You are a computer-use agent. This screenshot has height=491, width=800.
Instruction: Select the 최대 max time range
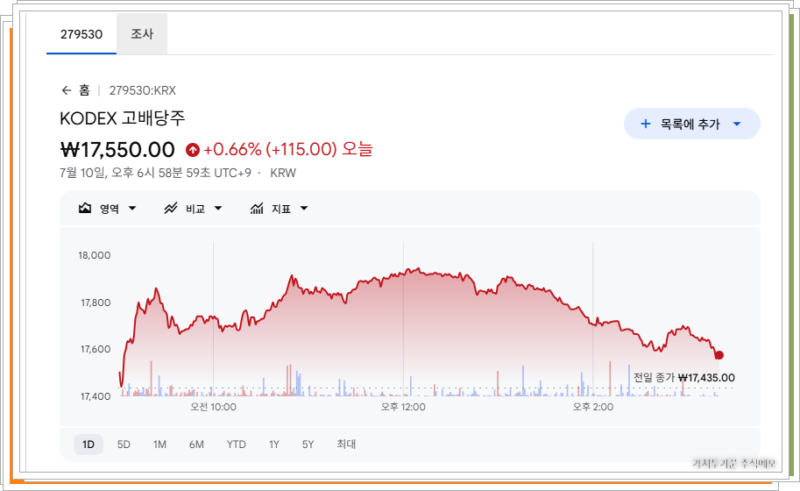346,445
